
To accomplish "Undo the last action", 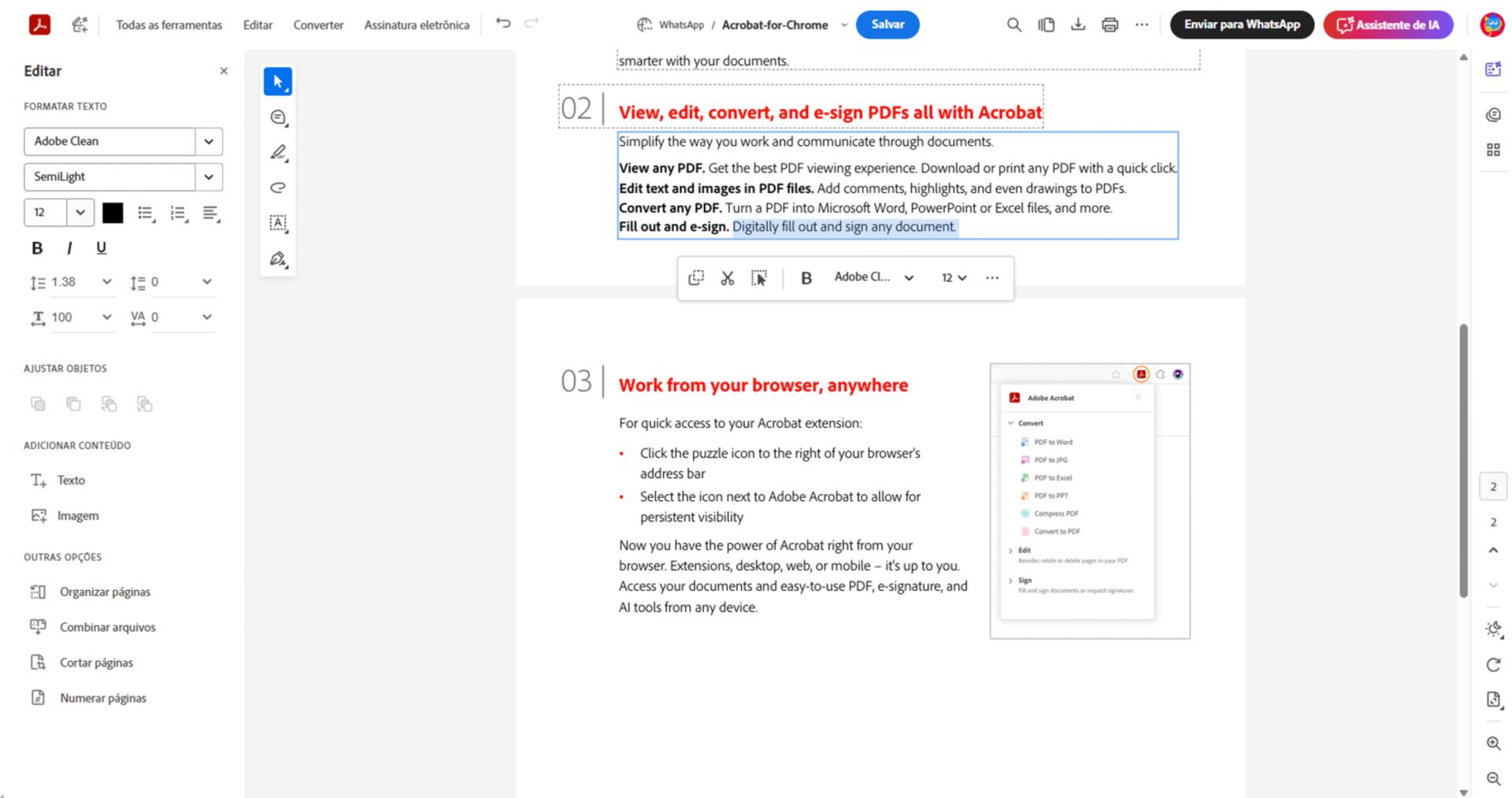I will click(x=503, y=23).
